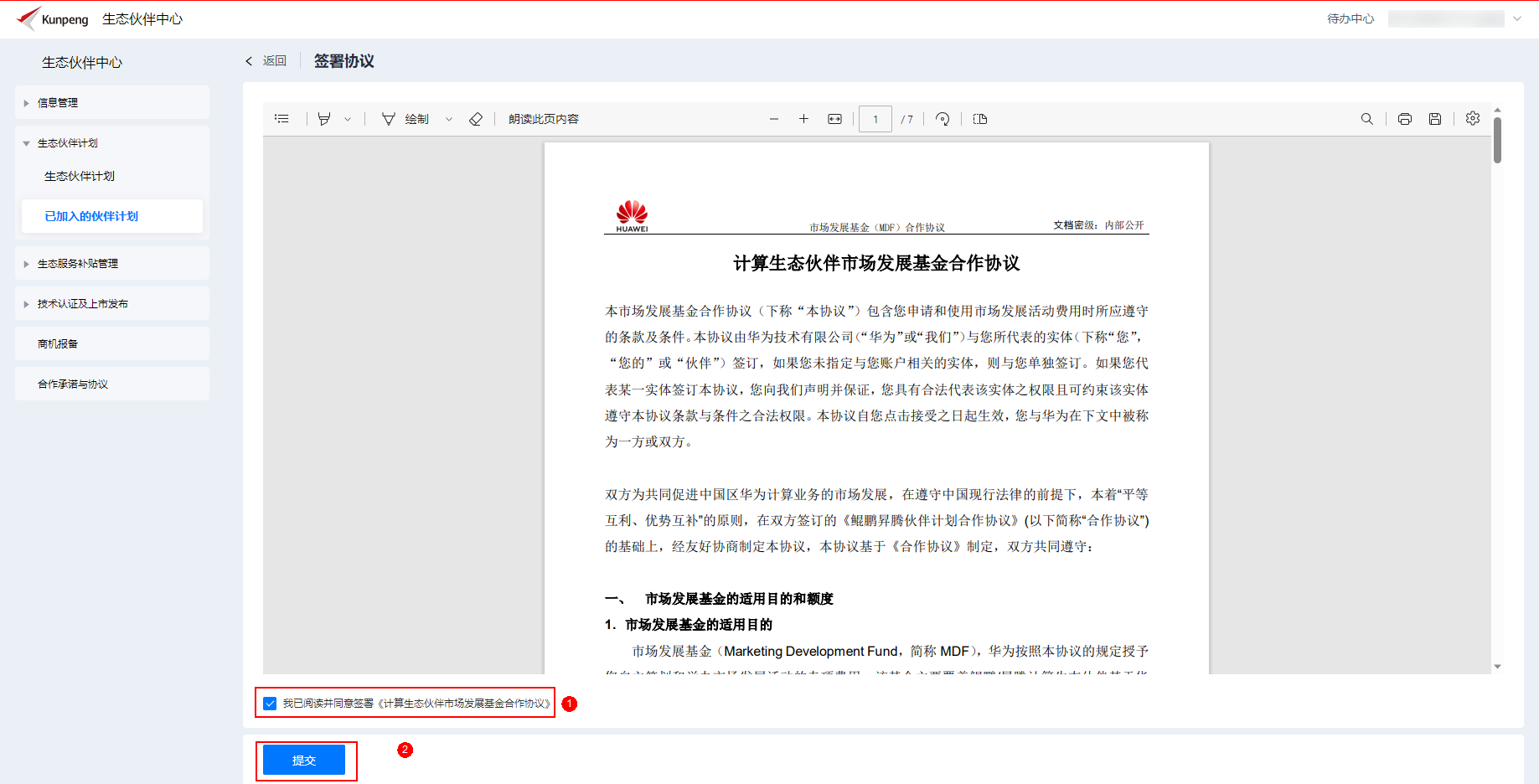Screen dimensions: 1539x784
Task: Expand 技术认证及上市发布 section
Action: pyautogui.click(x=112, y=303)
